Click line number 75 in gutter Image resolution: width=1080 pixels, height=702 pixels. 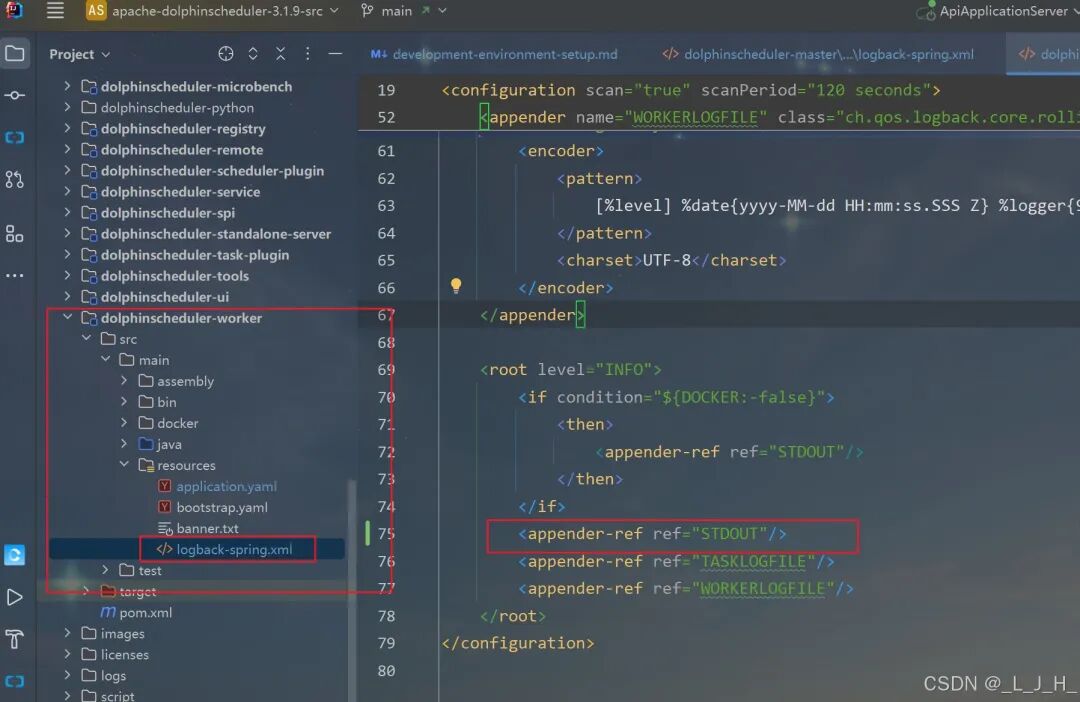coord(386,534)
